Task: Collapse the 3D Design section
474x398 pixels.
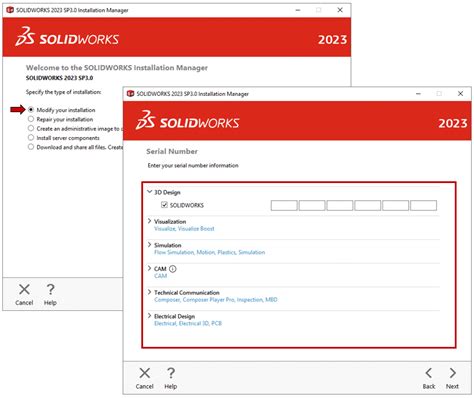Action: point(149,192)
